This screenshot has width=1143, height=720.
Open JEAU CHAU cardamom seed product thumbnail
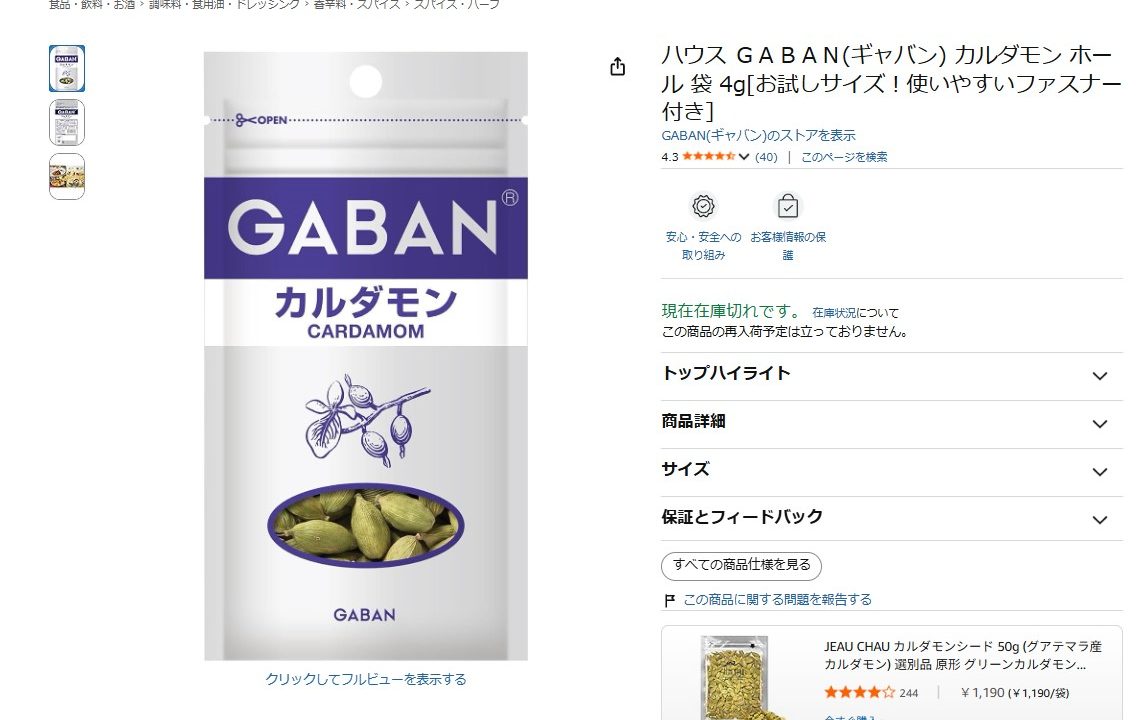pos(733,678)
